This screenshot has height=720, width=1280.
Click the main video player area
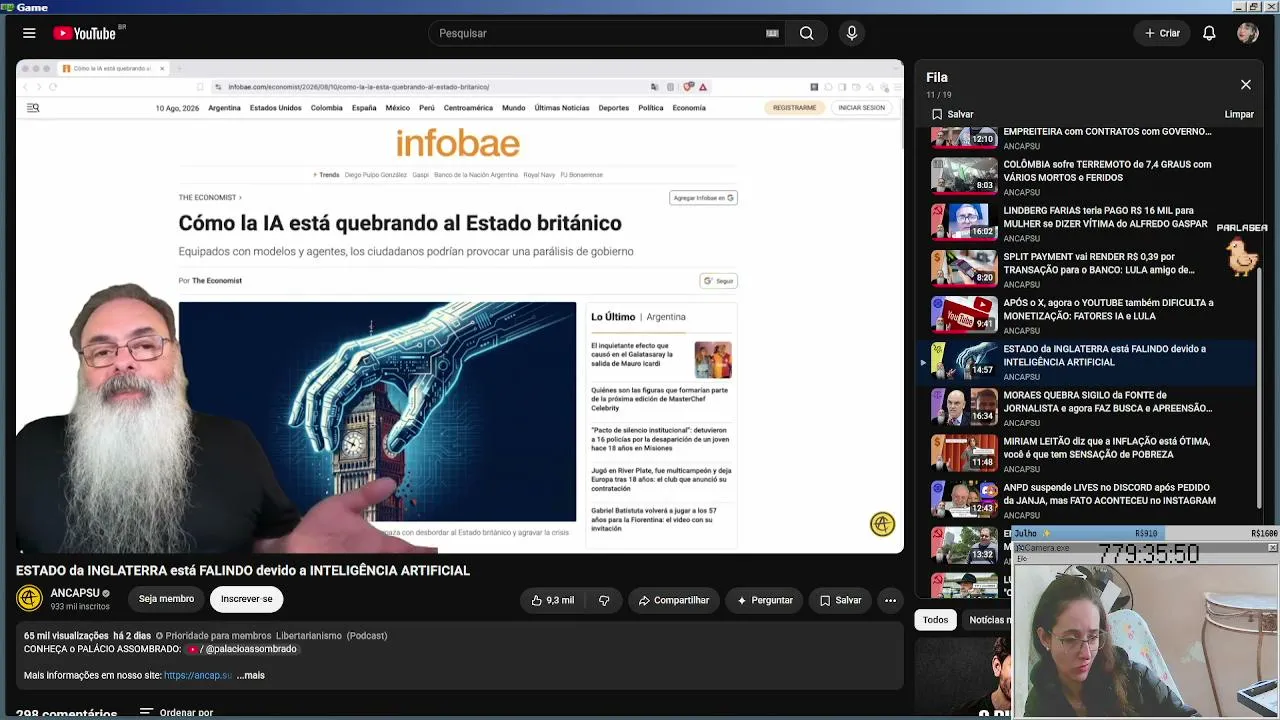pos(460,306)
